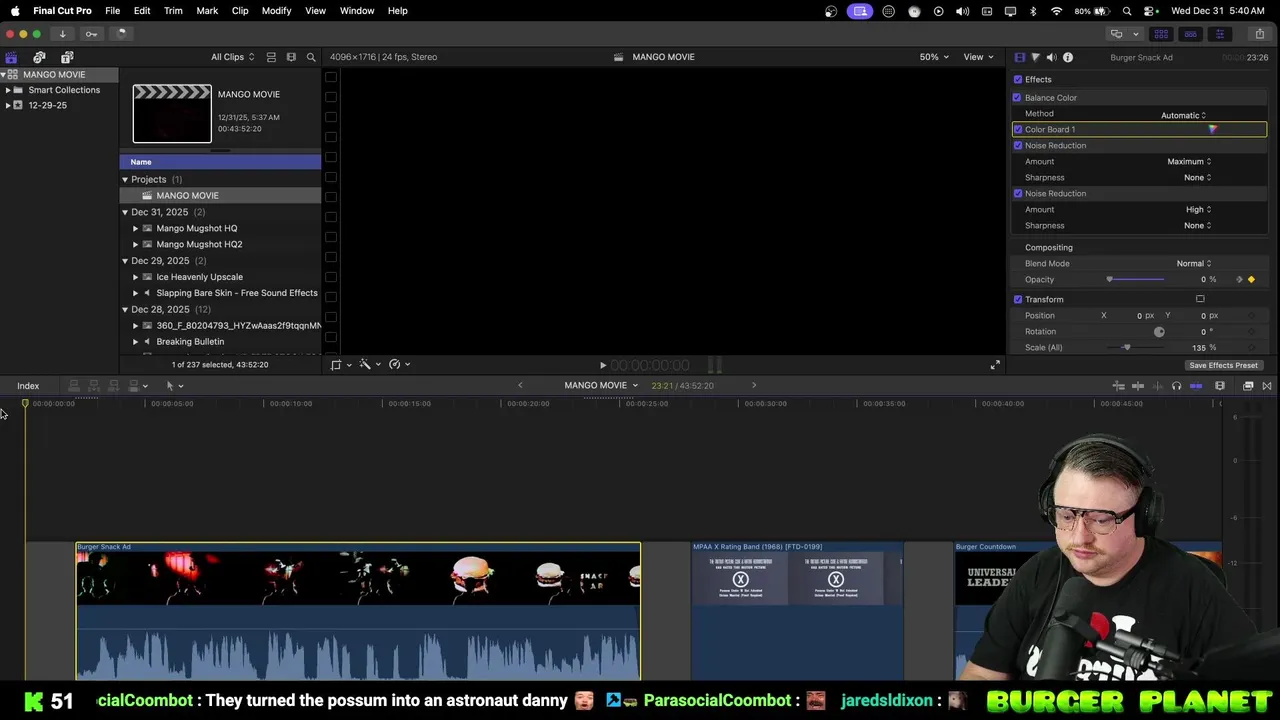Expand the 12-29-25 event
This screenshot has width=1280, height=720.
8,105
